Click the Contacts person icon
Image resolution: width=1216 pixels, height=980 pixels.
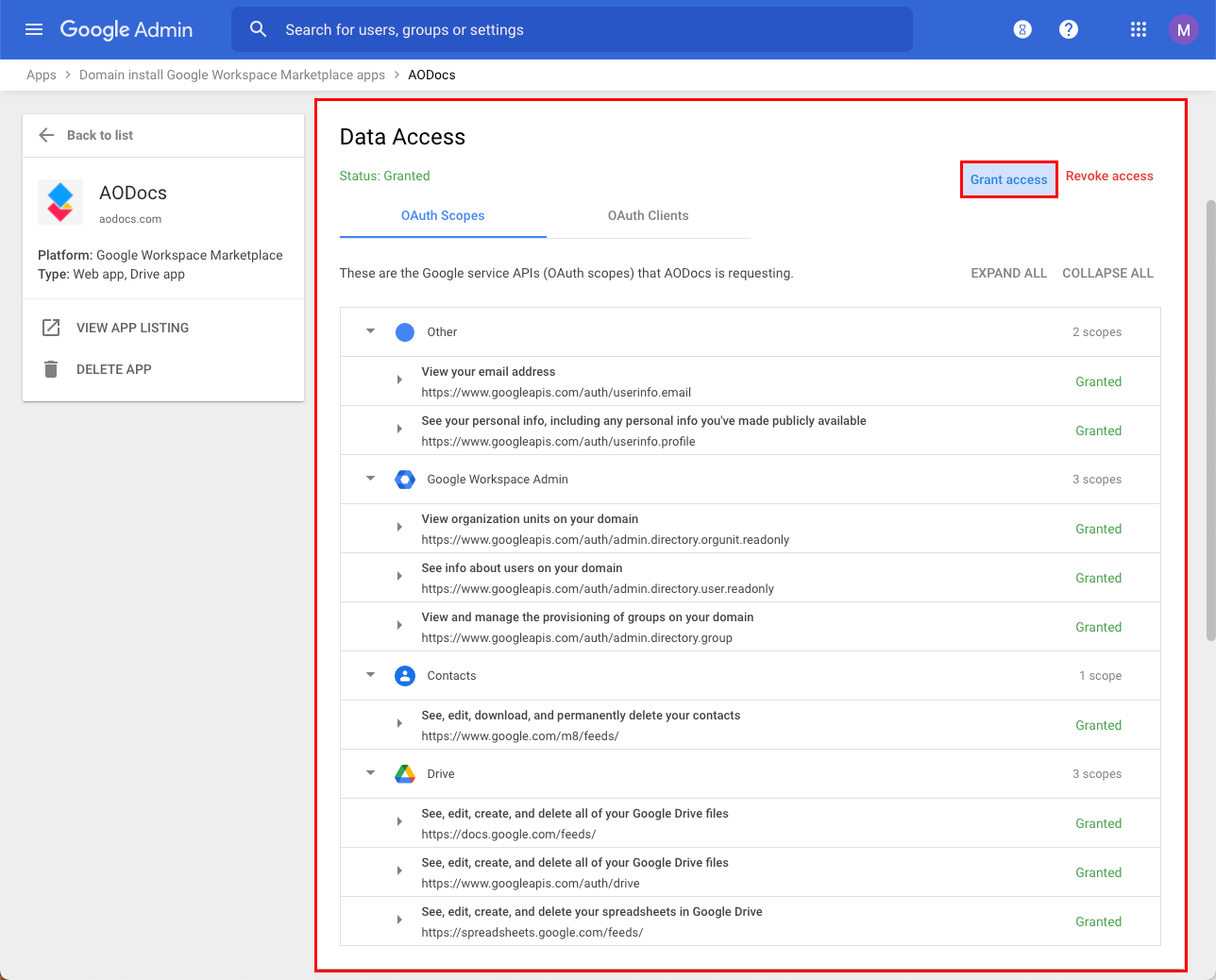pos(405,676)
